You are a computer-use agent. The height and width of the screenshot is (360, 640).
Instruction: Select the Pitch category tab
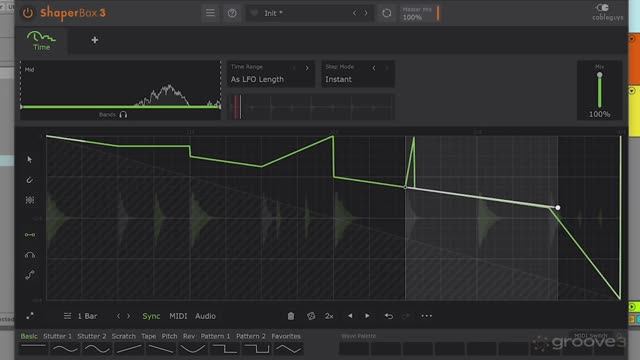[x=169, y=336]
